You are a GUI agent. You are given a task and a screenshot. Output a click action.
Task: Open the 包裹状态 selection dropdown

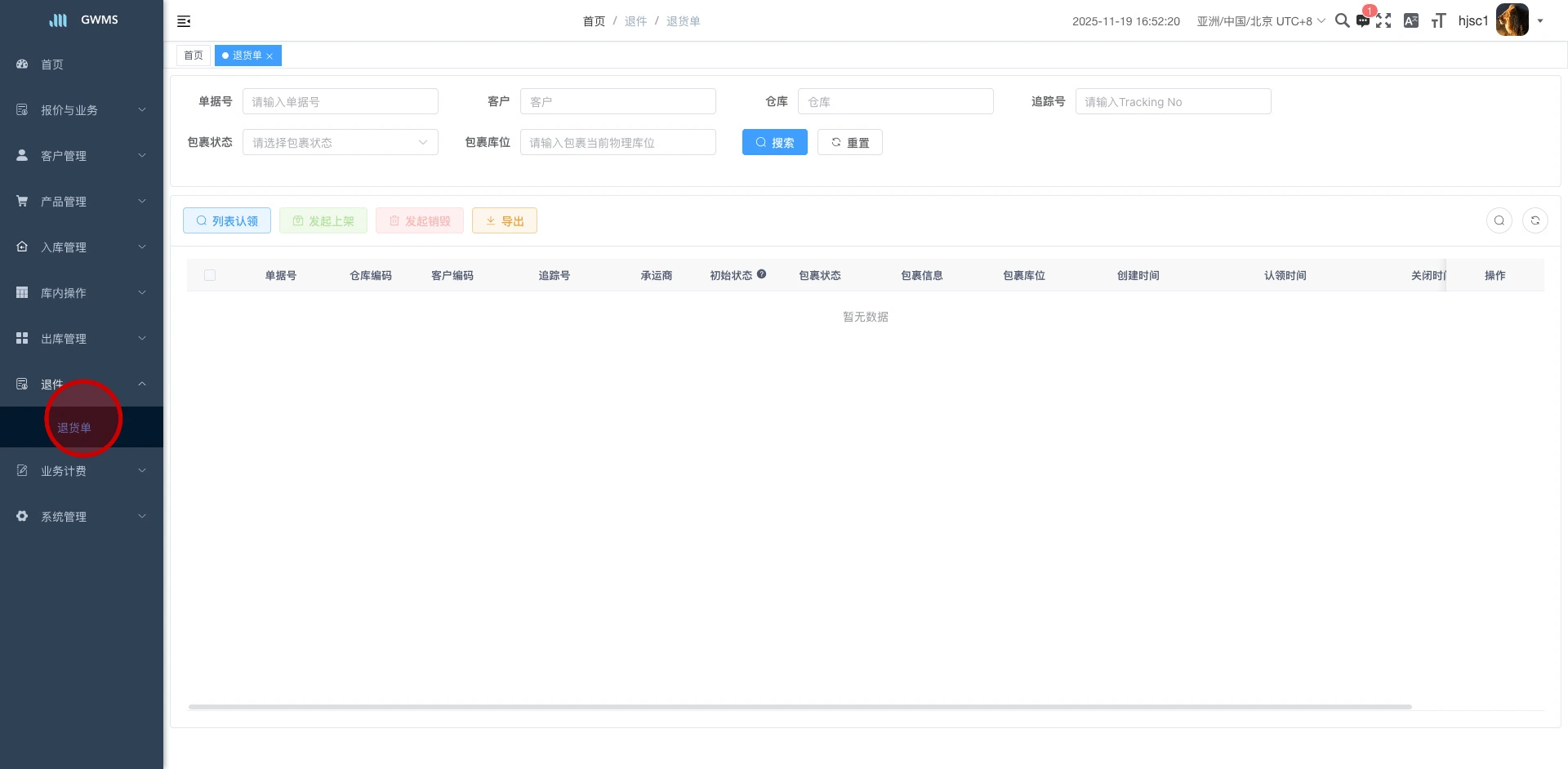point(340,142)
